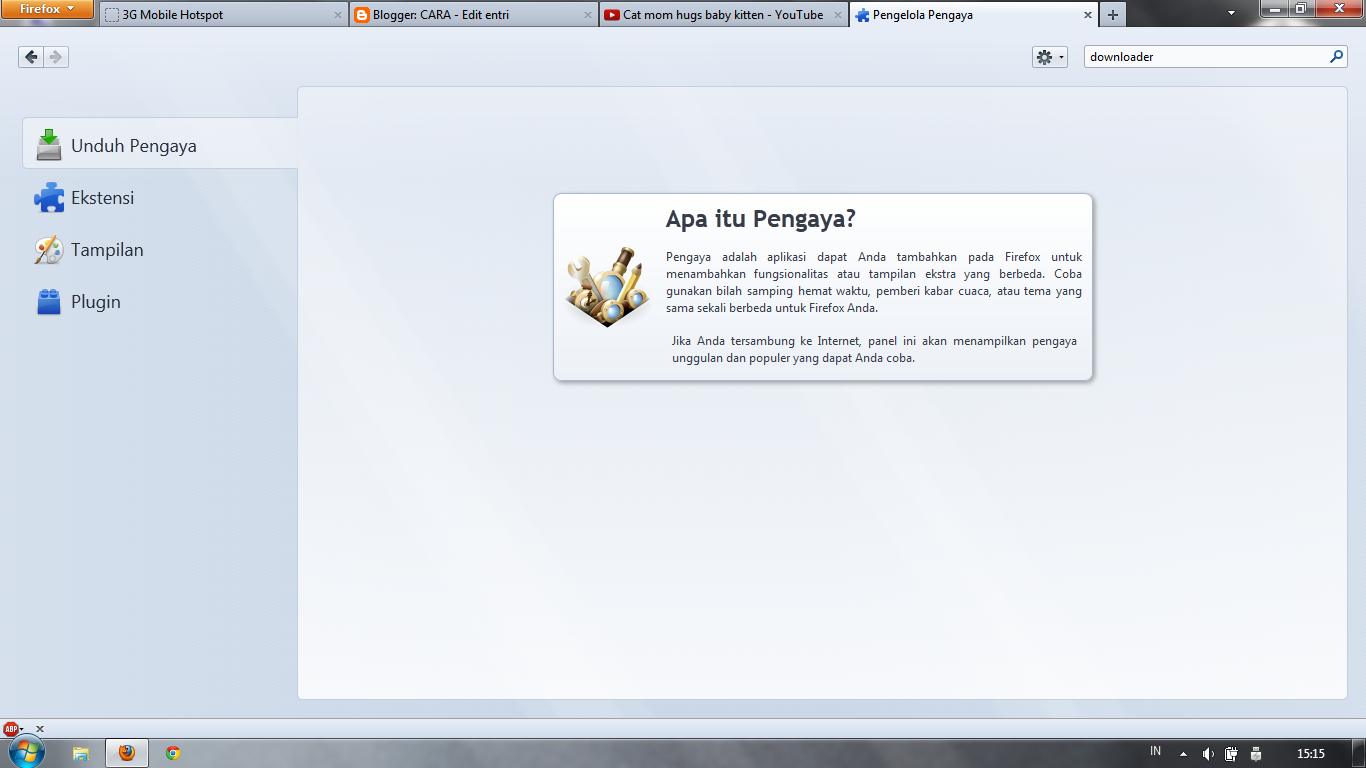Click the YouTube favicon on the third tab
The height and width of the screenshot is (768, 1366).
(612, 15)
